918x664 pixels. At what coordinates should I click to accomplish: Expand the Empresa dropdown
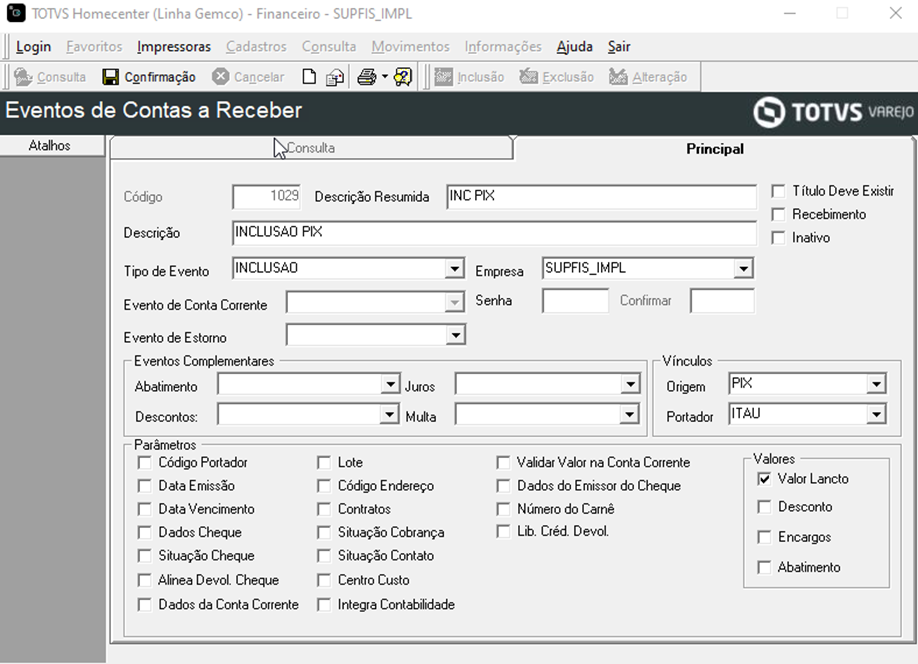point(743,269)
